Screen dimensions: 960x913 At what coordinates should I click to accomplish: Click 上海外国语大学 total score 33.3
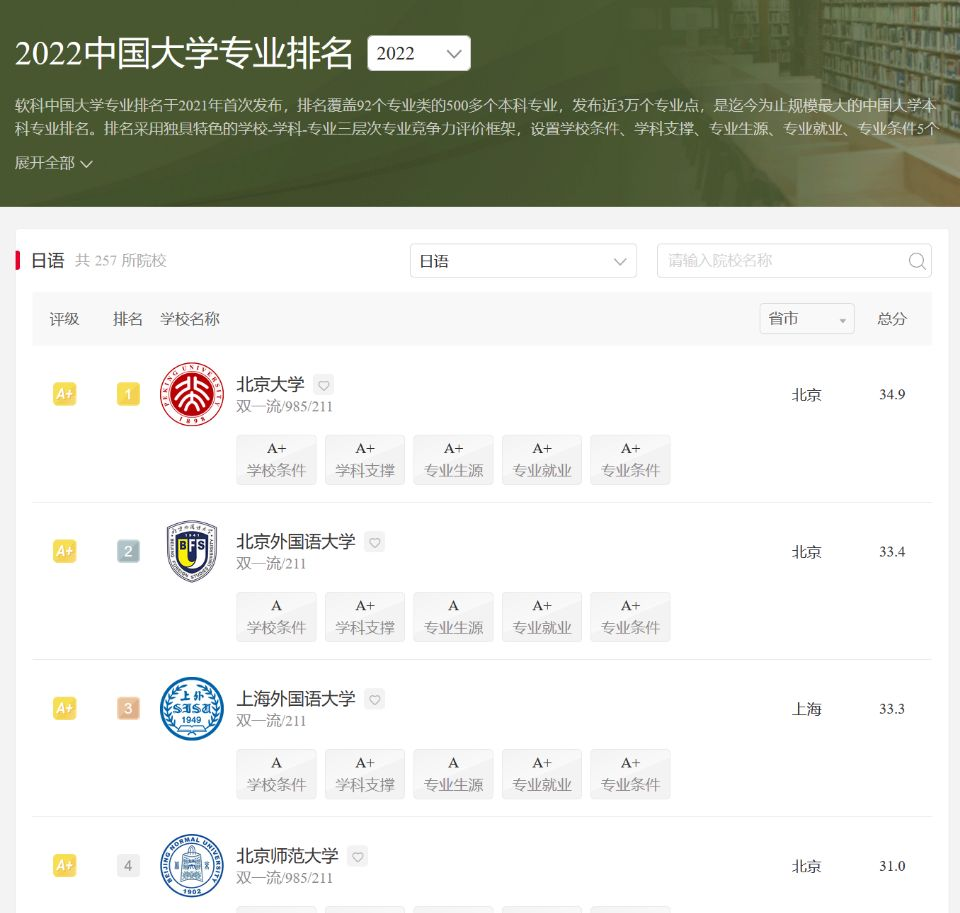[892, 709]
